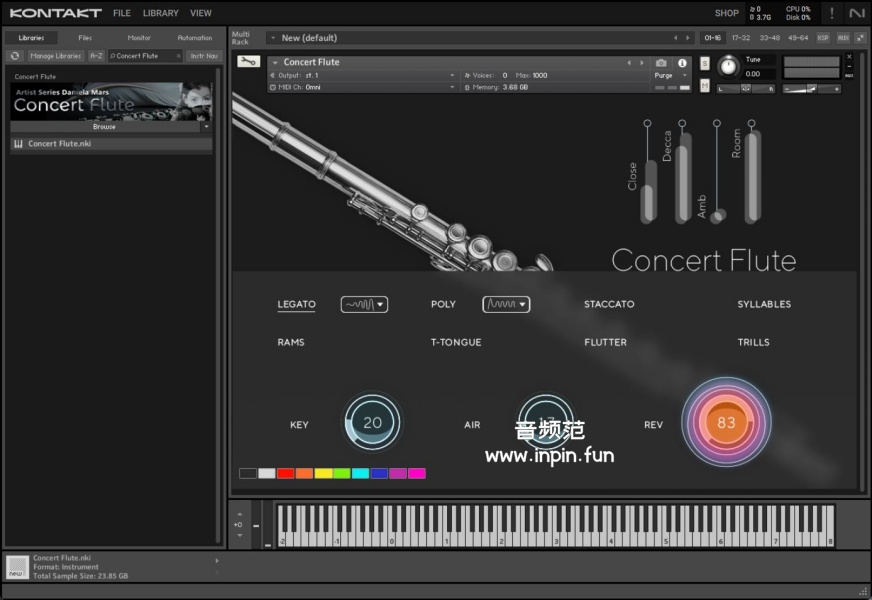Click the exclamation warning icon
Viewport: 872px width, 600px height.
tap(831, 13)
